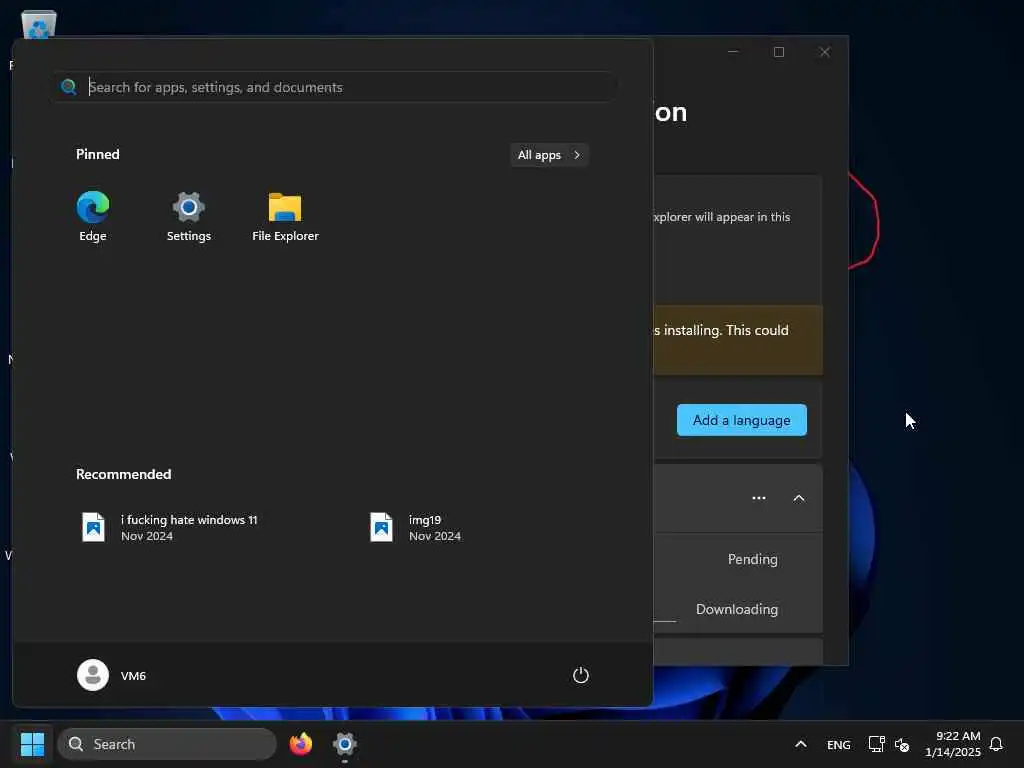The height and width of the screenshot is (768, 1024).
Task: Open the Settings pinned app
Action: (189, 217)
